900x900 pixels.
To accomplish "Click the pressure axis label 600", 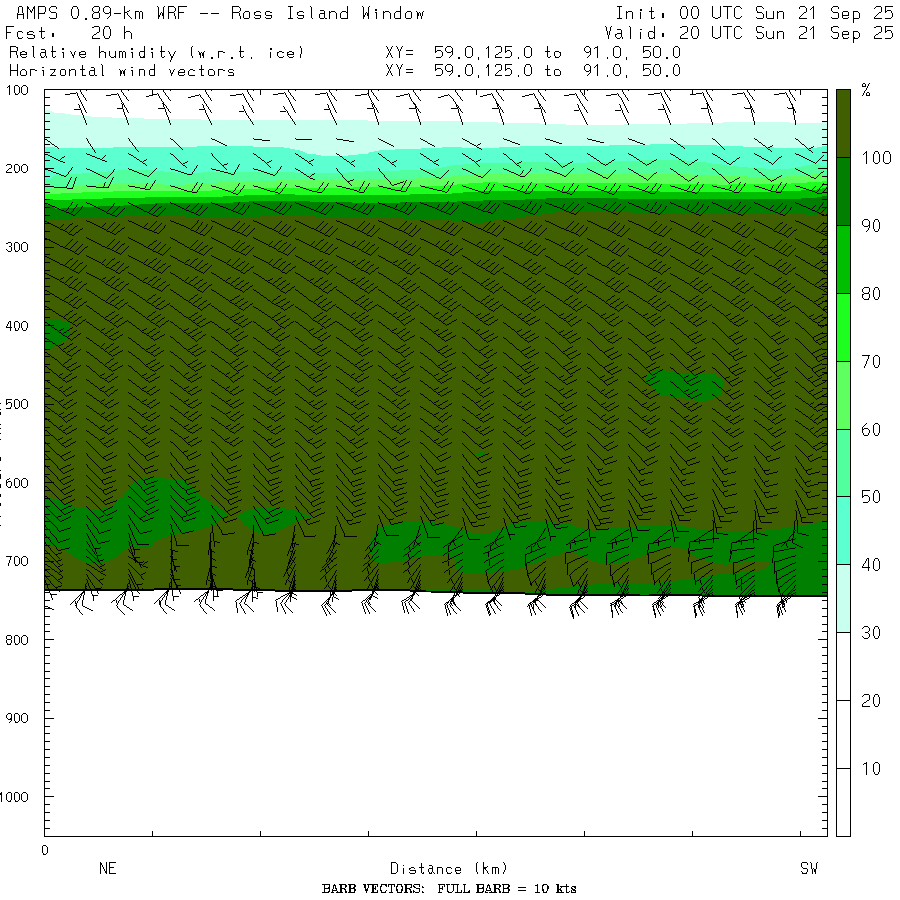I will click(x=17, y=483).
